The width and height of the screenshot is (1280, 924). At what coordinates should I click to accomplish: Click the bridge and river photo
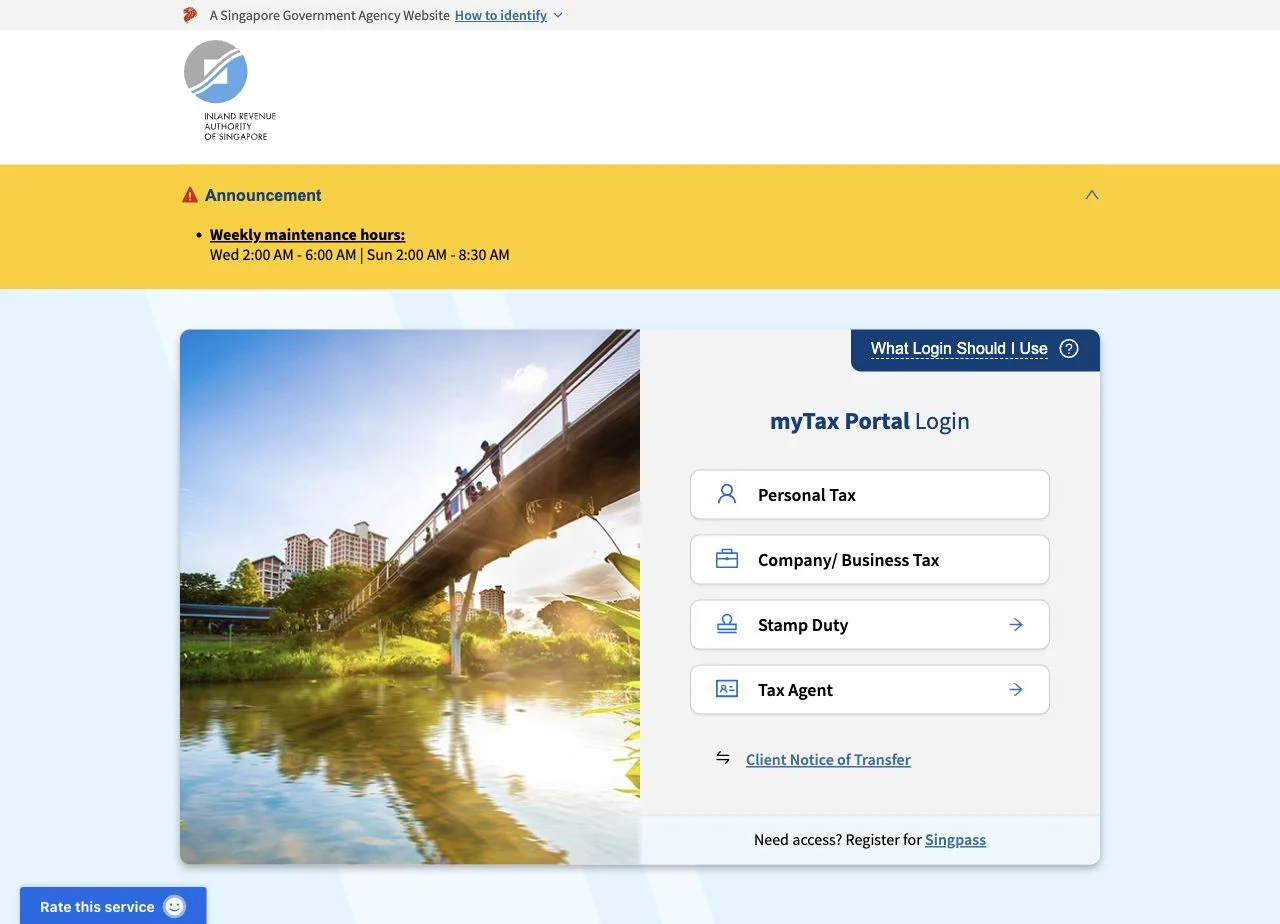(x=410, y=597)
